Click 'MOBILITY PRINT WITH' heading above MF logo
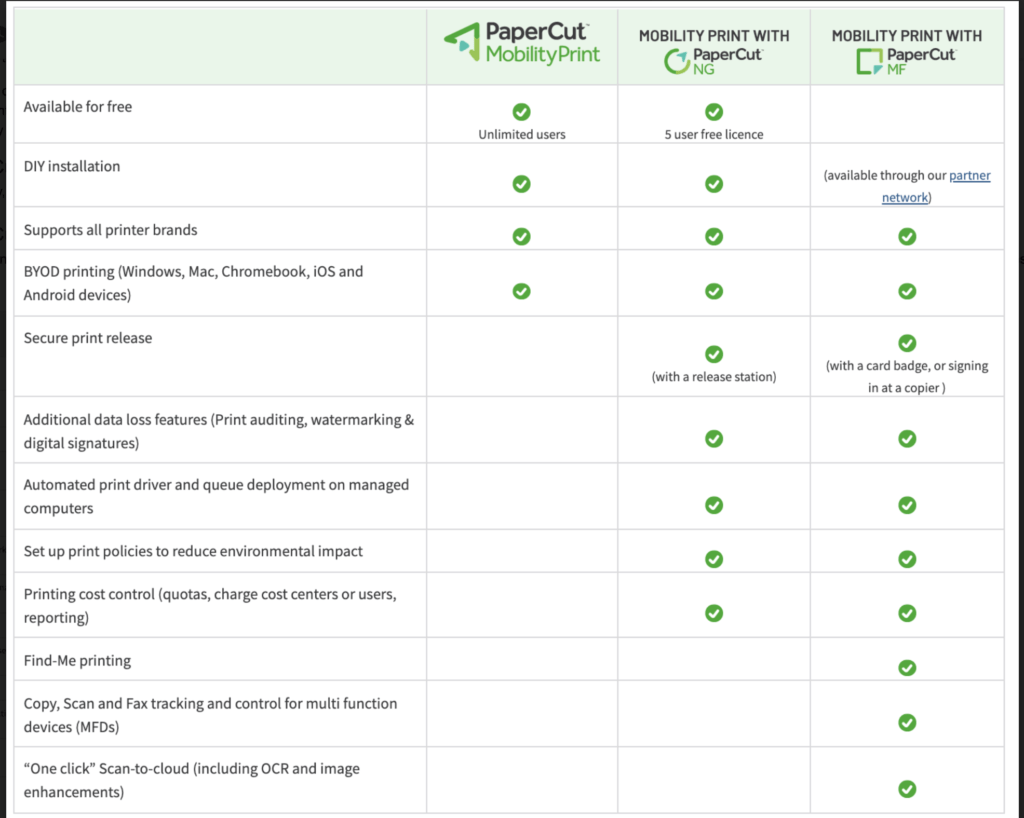 906,36
